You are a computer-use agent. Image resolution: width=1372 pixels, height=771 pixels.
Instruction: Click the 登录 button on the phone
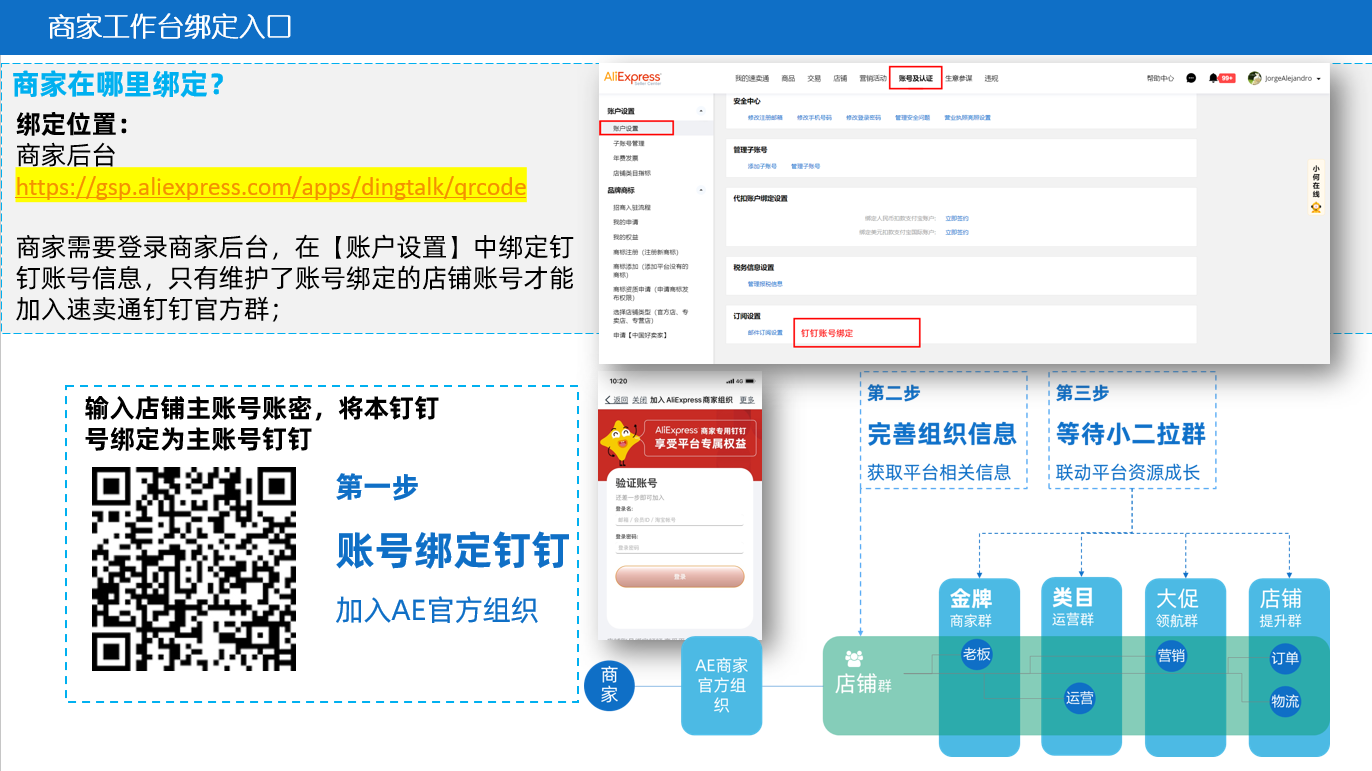(x=679, y=577)
